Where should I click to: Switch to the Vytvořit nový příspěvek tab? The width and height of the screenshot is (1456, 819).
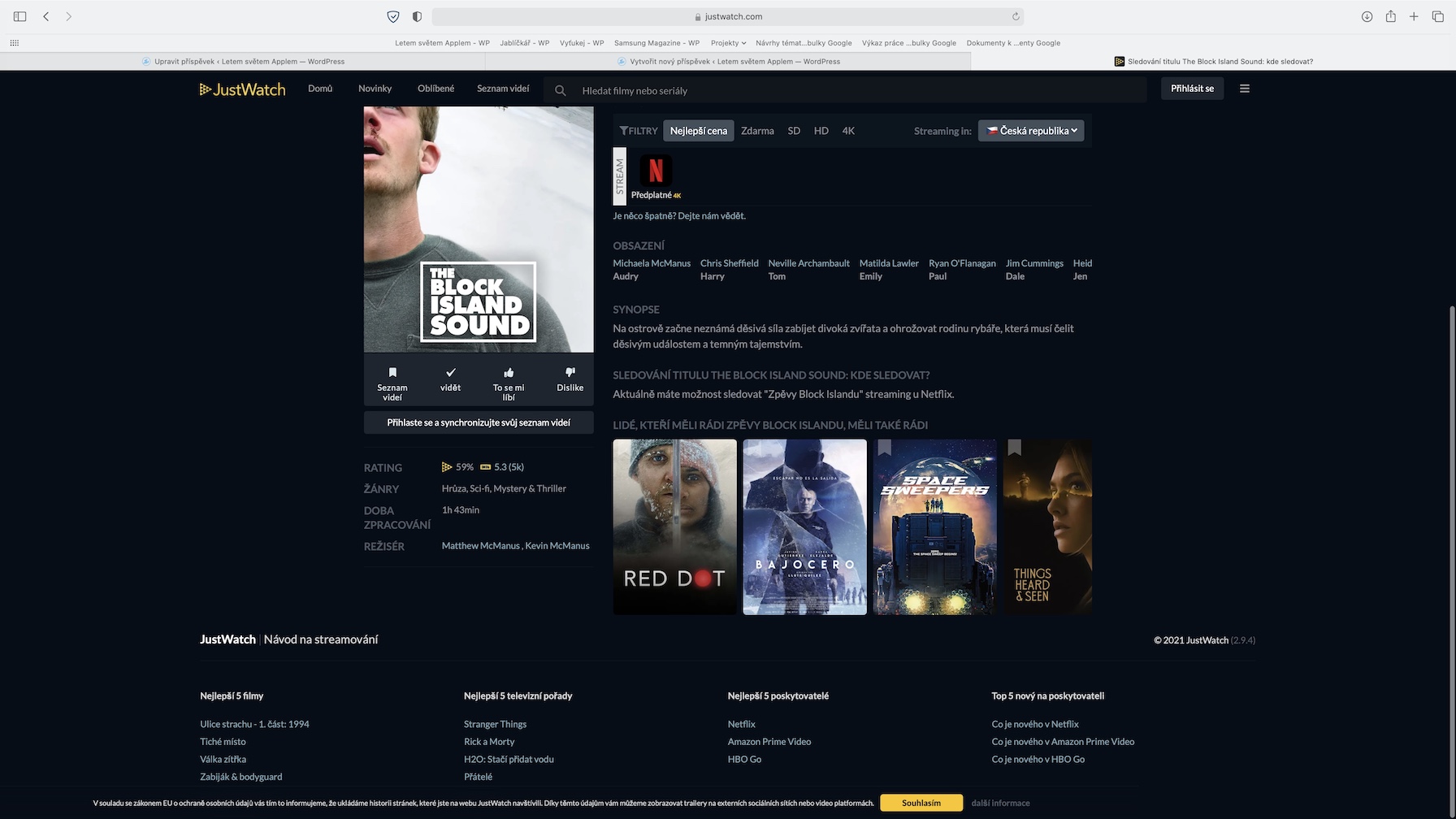point(728,62)
